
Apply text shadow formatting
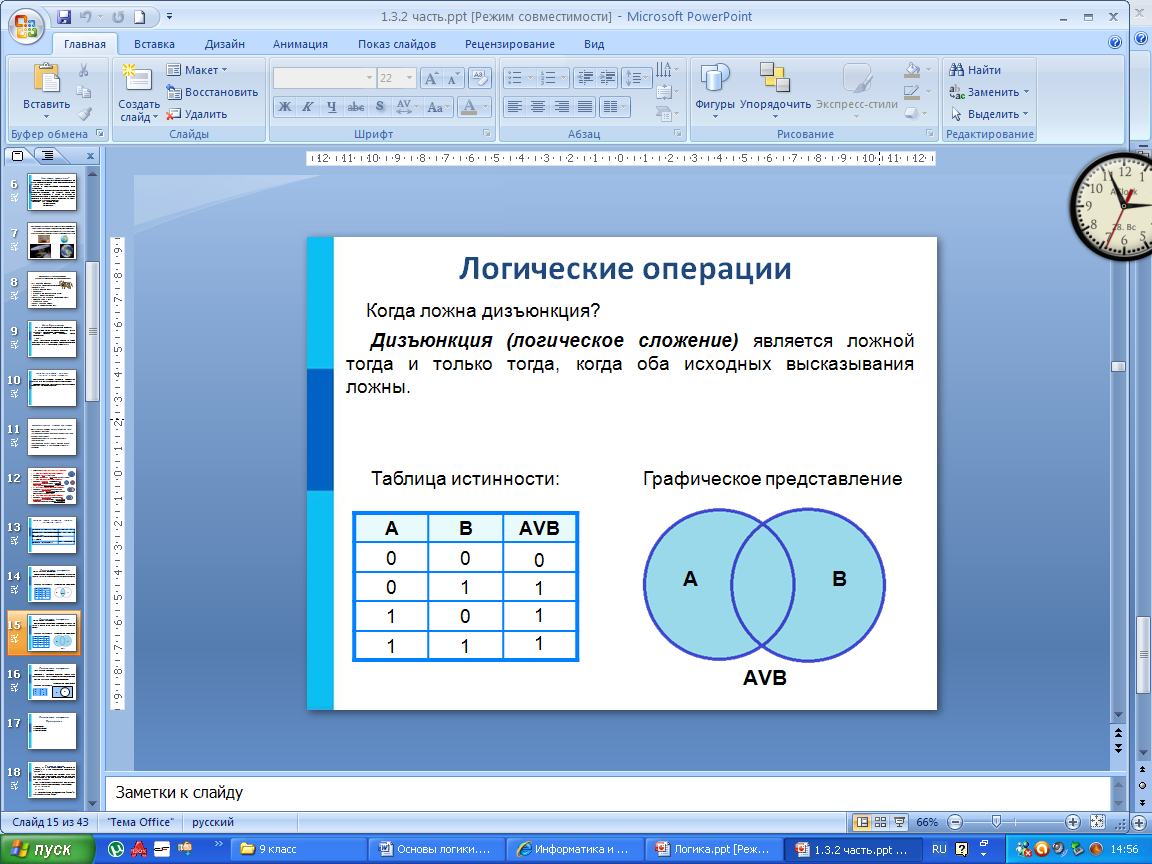[x=380, y=107]
